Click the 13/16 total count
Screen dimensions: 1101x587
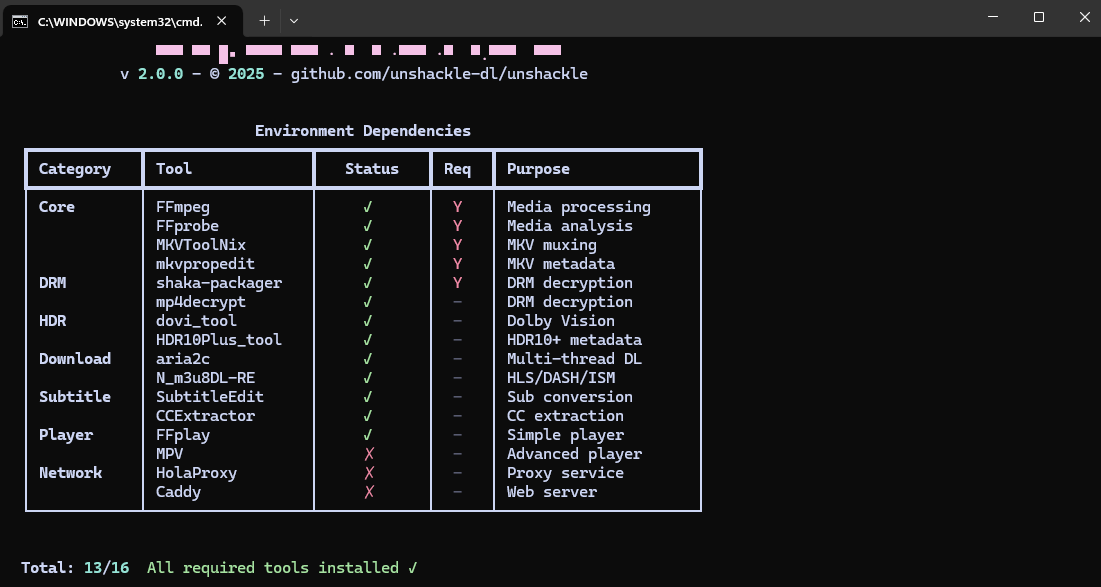(x=107, y=568)
